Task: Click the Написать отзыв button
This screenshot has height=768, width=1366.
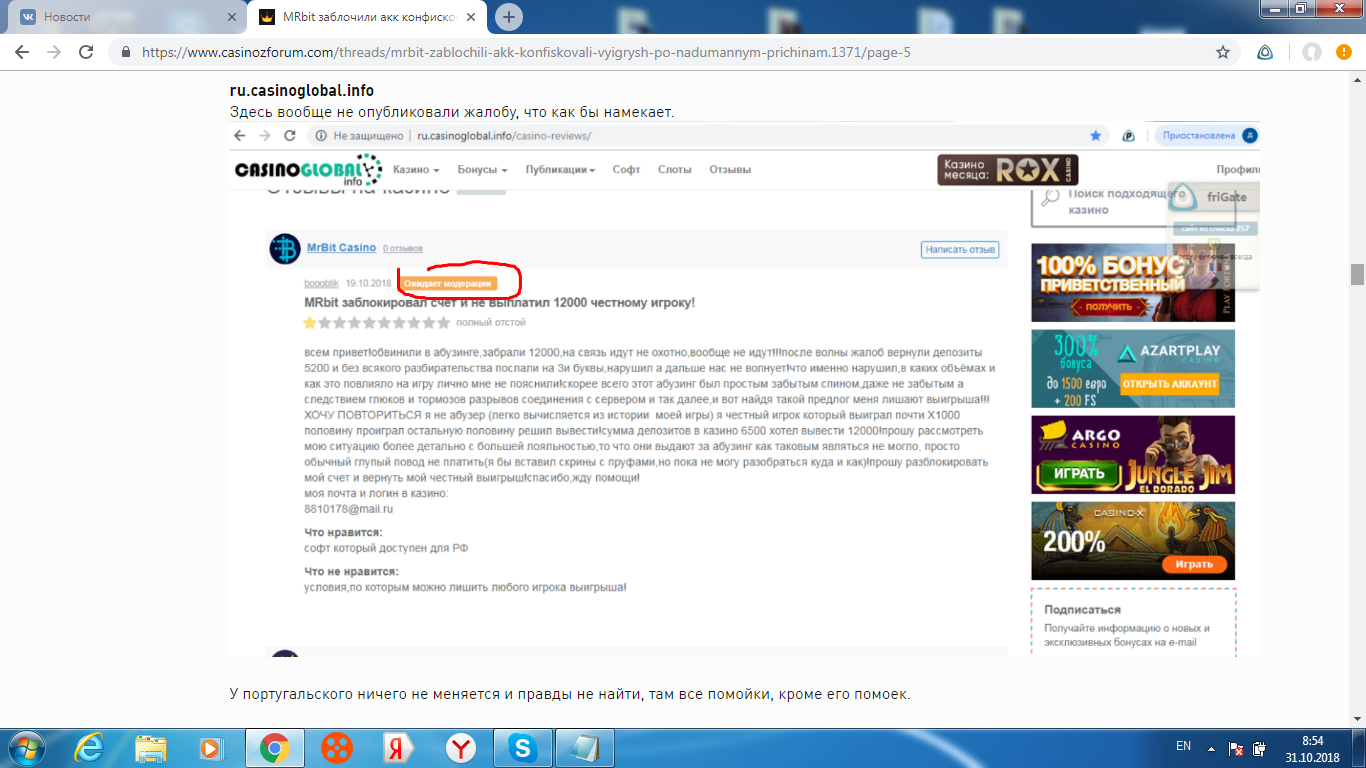Action: coord(960,250)
